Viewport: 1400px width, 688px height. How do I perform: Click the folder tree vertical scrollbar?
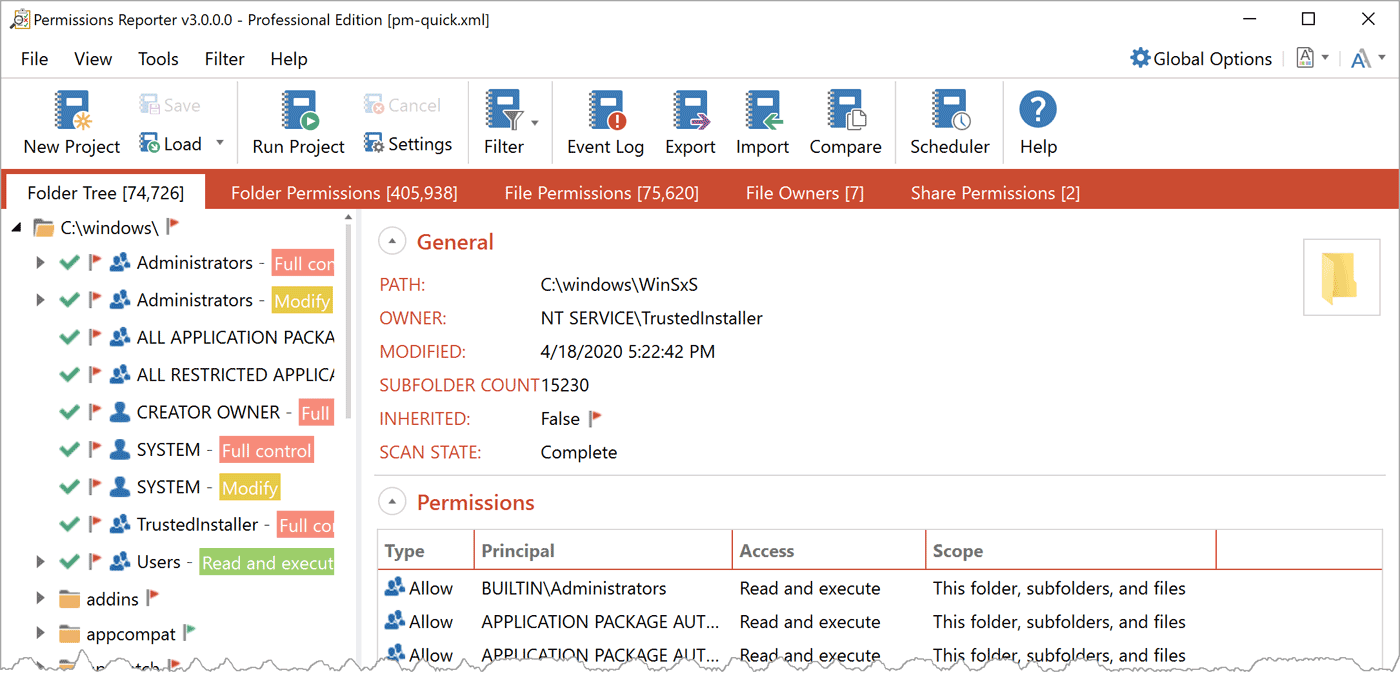(x=349, y=322)
